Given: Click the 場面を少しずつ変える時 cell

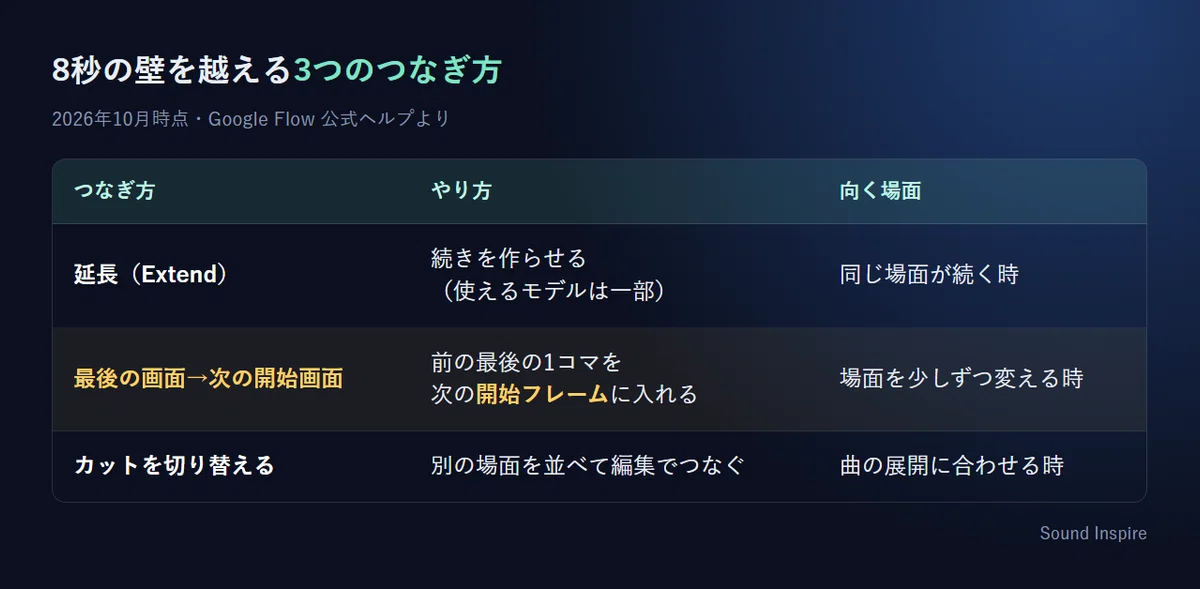Looking at the screenshot, I should (x=962, y=379).
